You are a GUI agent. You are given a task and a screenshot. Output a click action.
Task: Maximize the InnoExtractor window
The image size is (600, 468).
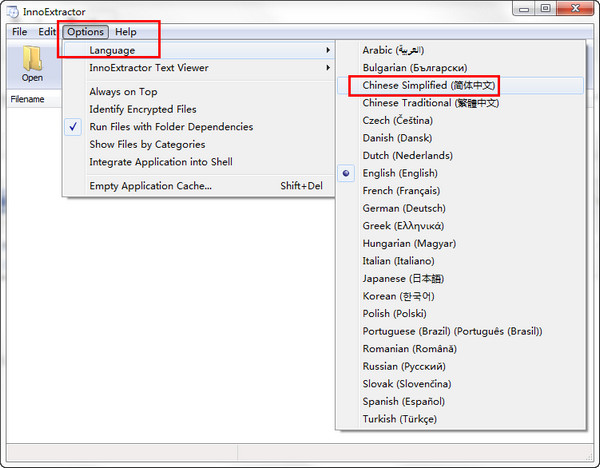click(x=546, y=8)
